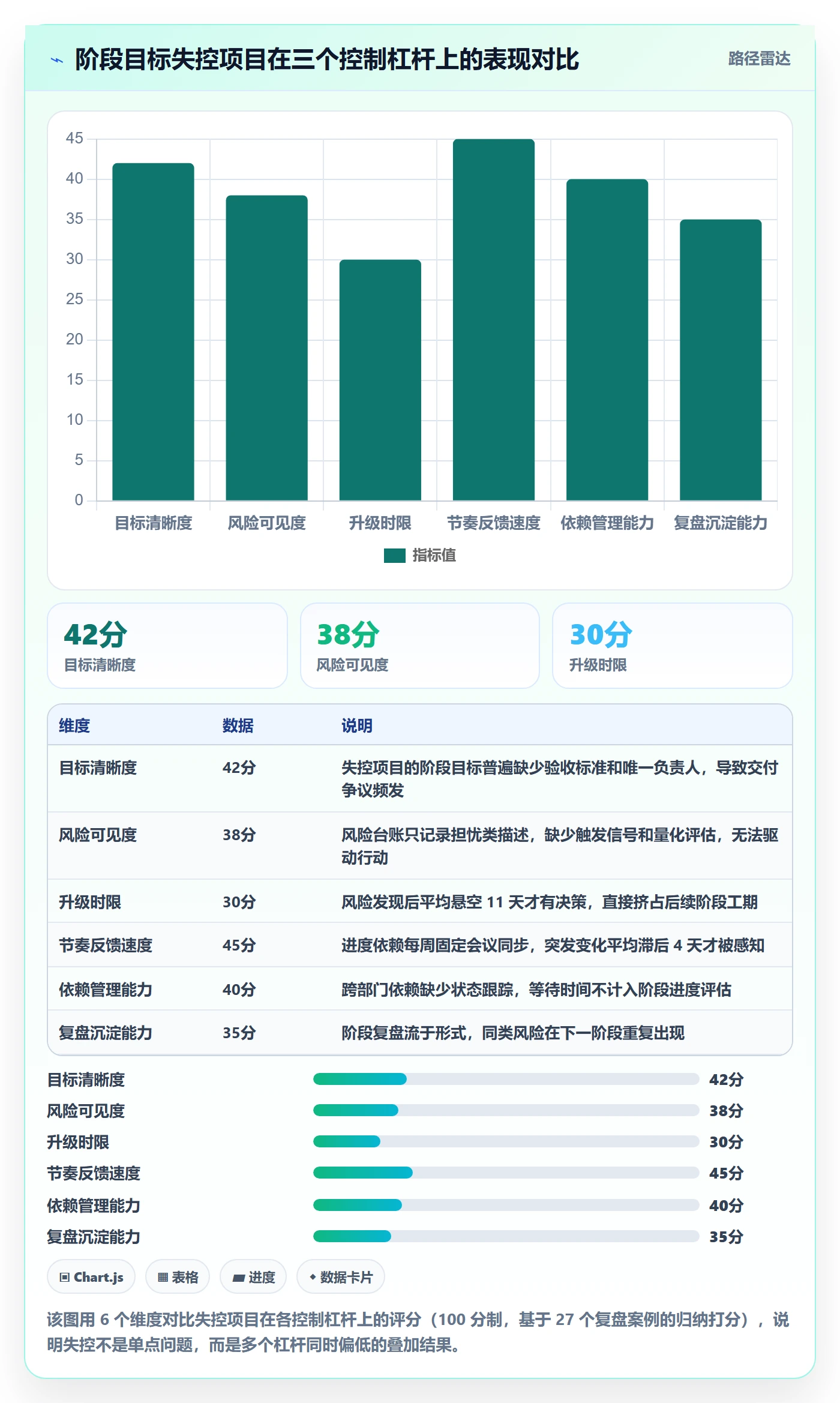
Task: Click 依赖管理能力 in the table's first column
Action: (106, 990)
